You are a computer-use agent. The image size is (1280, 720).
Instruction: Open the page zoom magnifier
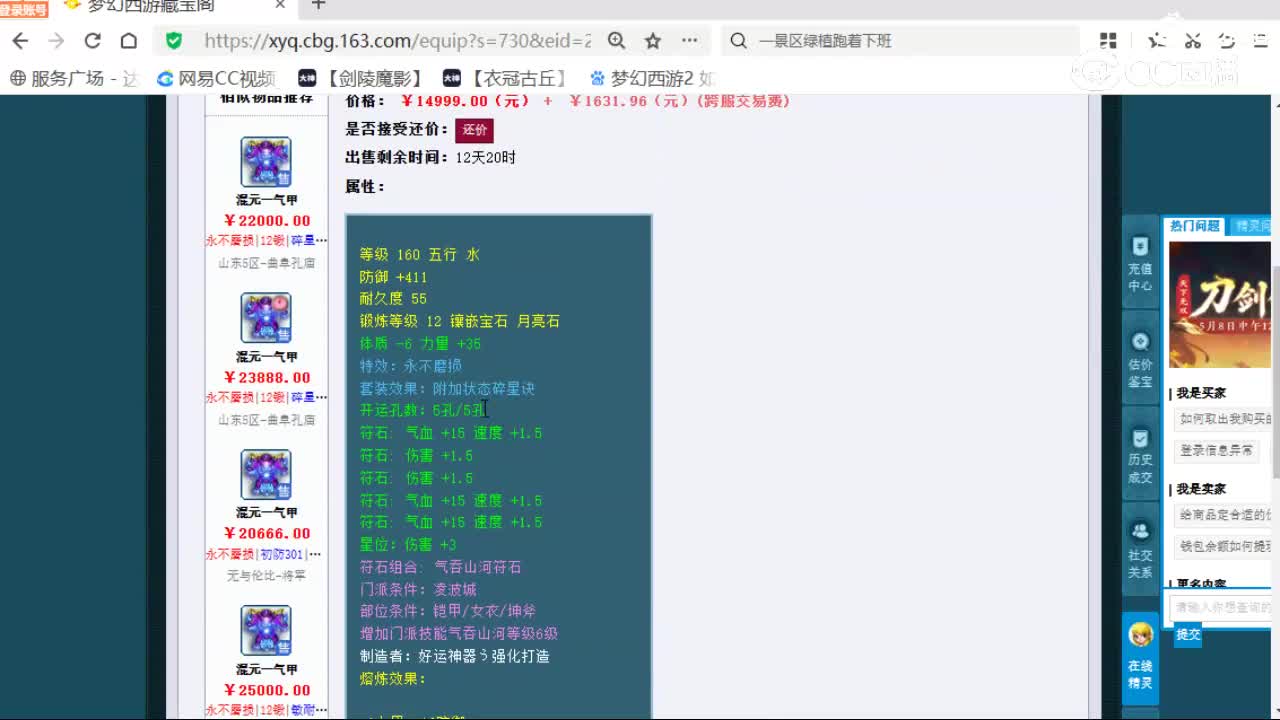pyautogui.click(x=617, y=41)
